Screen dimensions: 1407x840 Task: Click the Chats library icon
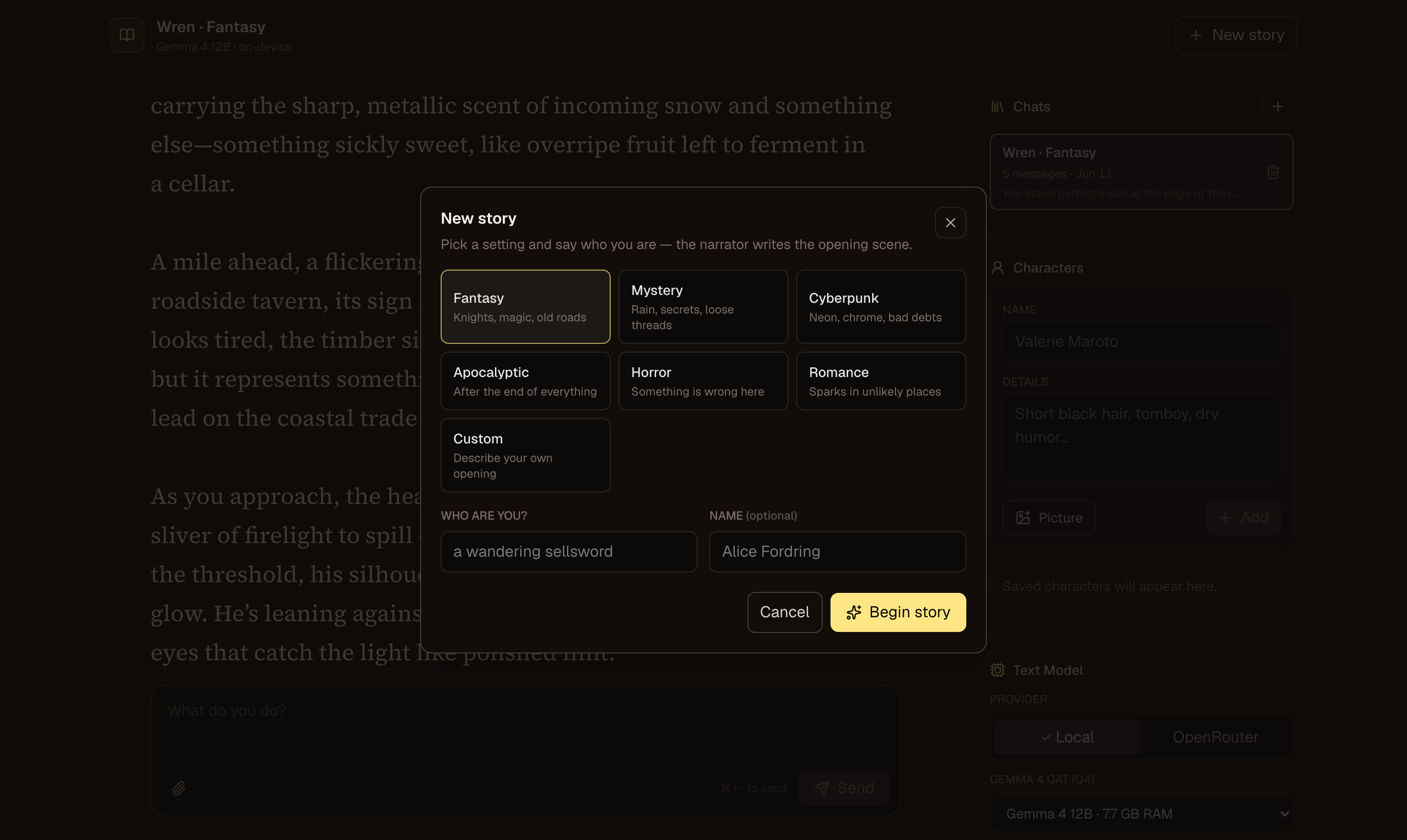pos(997,106)
